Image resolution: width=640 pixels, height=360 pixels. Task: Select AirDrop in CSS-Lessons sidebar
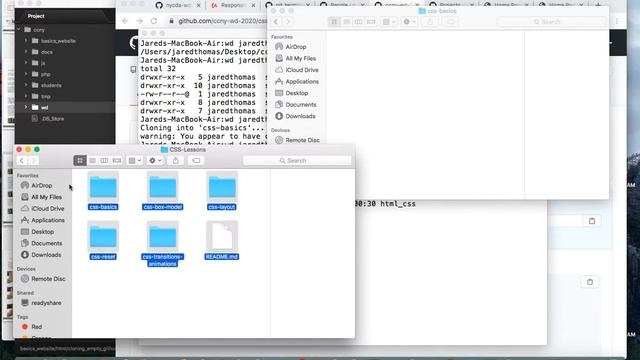(x=42, y=185)
